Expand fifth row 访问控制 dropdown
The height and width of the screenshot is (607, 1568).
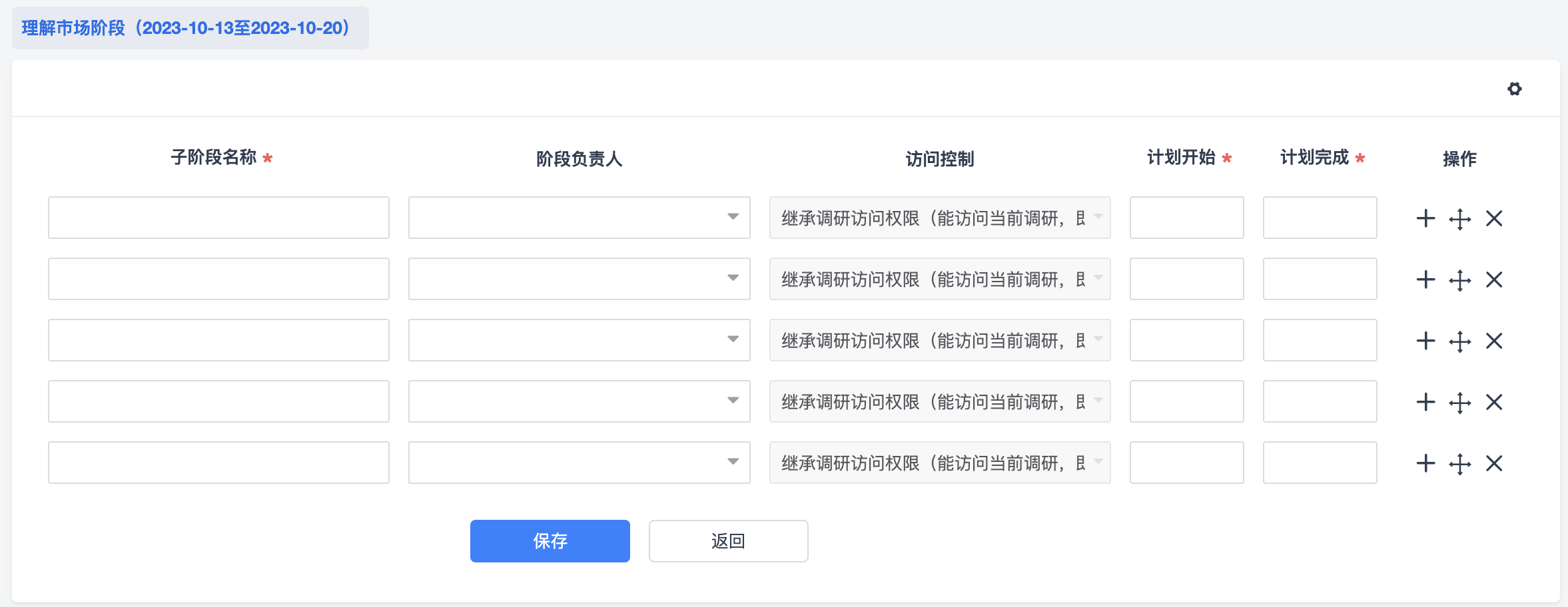tap(939, 463)
